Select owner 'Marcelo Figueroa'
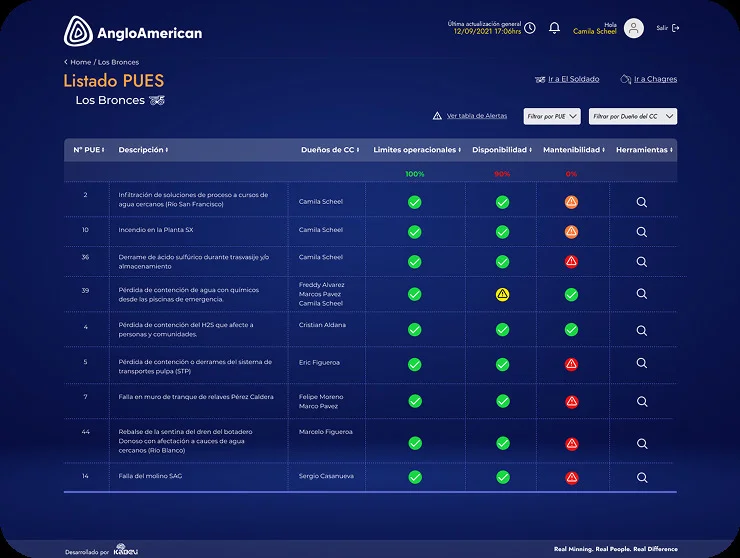The image size is (740, 558). pos(326,431)
